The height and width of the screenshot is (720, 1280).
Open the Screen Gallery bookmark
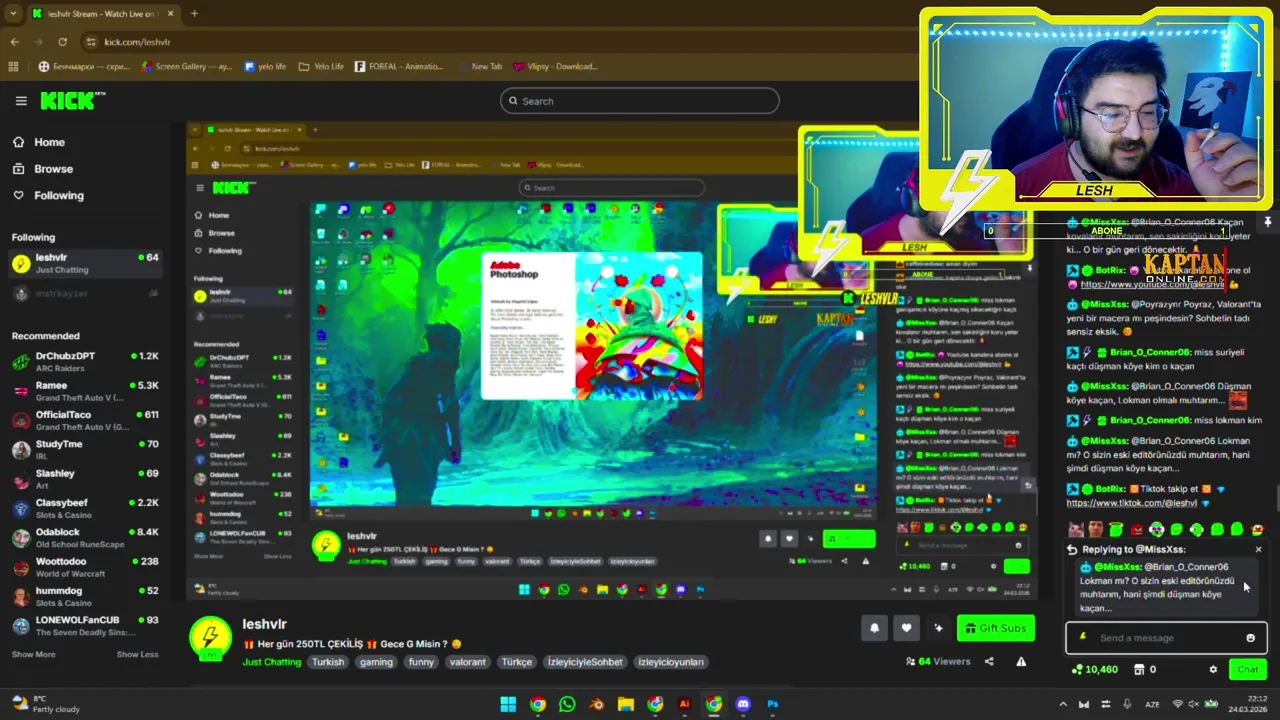187,66
